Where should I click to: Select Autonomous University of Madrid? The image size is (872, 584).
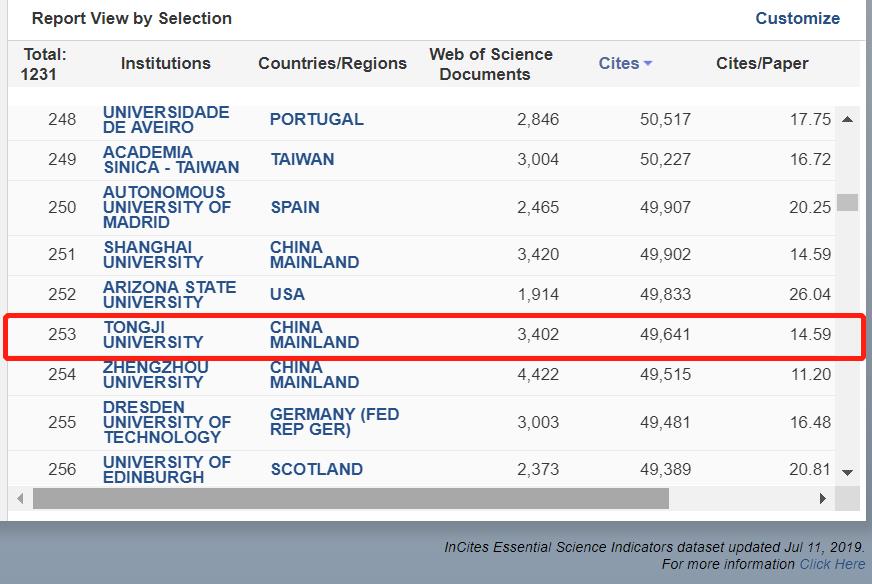[x=167, y=207]
